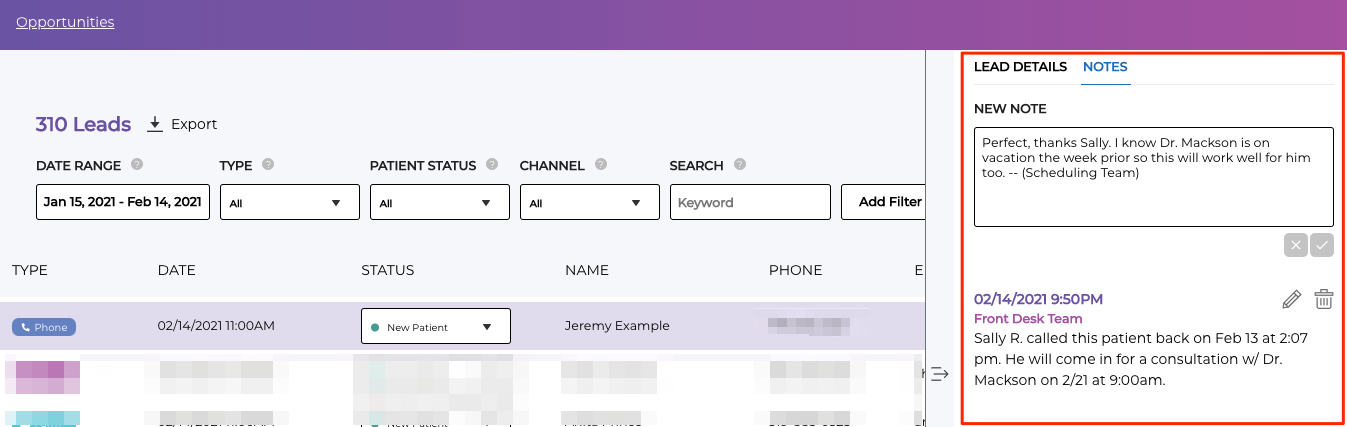The image size is (1347, 427).
Task: Click help icon next to Date Range
Action: [x=137, y=165]
